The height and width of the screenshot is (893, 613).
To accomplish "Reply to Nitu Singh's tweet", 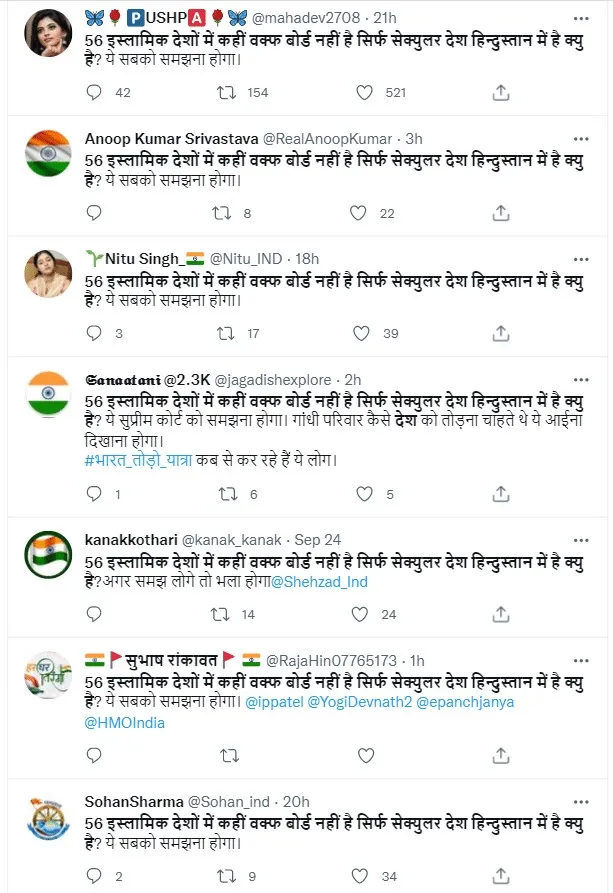I will tap(95, 334).
